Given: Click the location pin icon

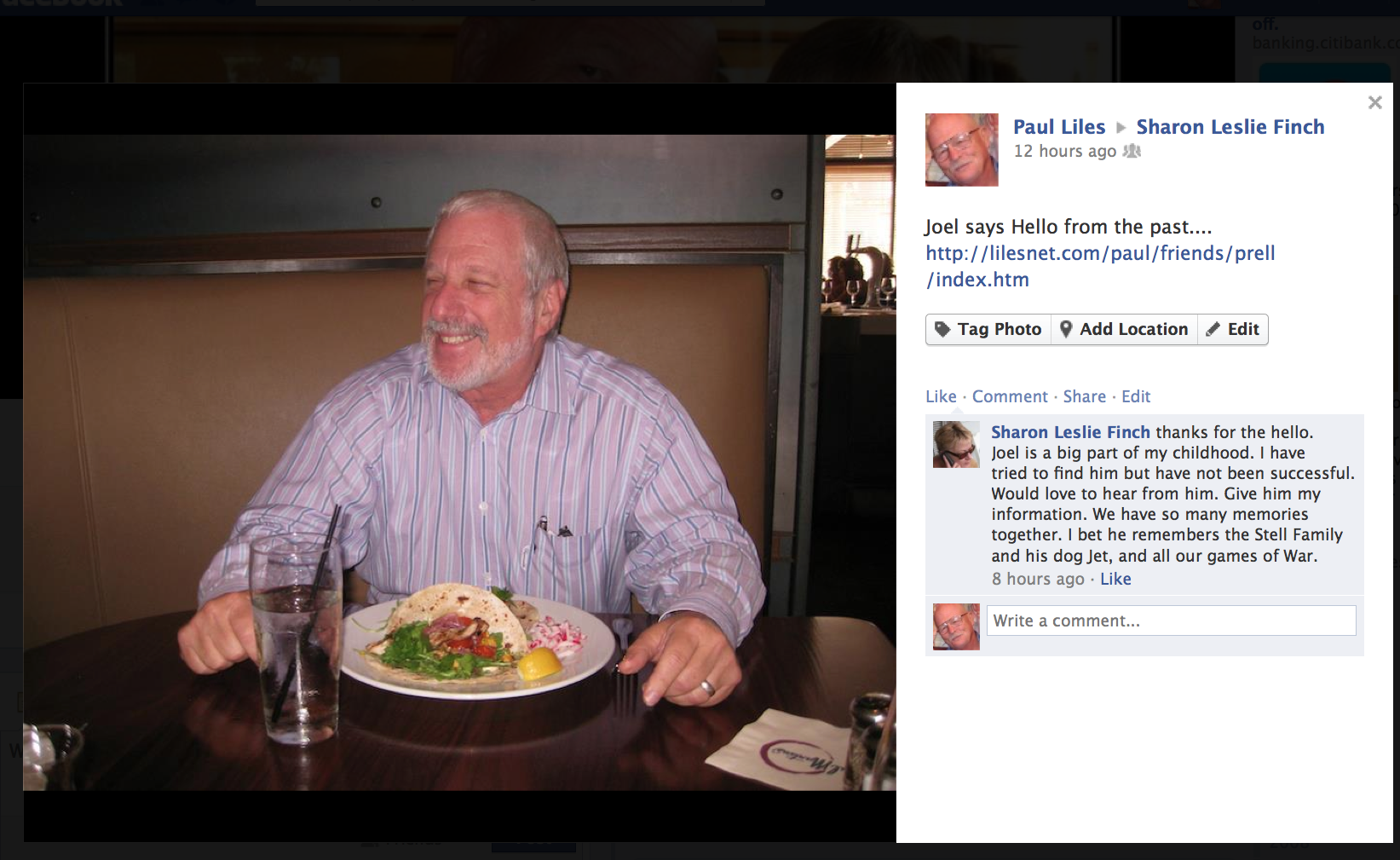Looking at the screenshot, I should coord(1065,329).
